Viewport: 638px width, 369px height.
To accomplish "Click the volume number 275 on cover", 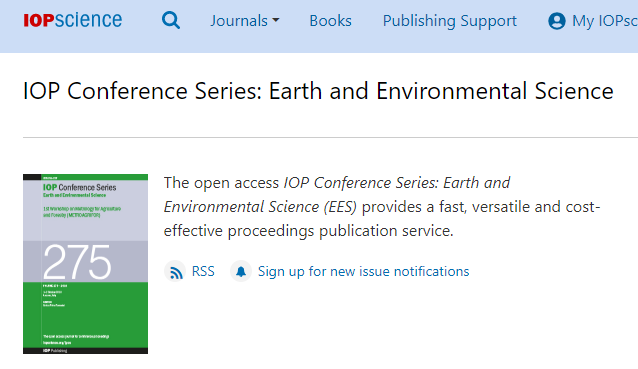I will pyautogui.click(x=77, y=262).
